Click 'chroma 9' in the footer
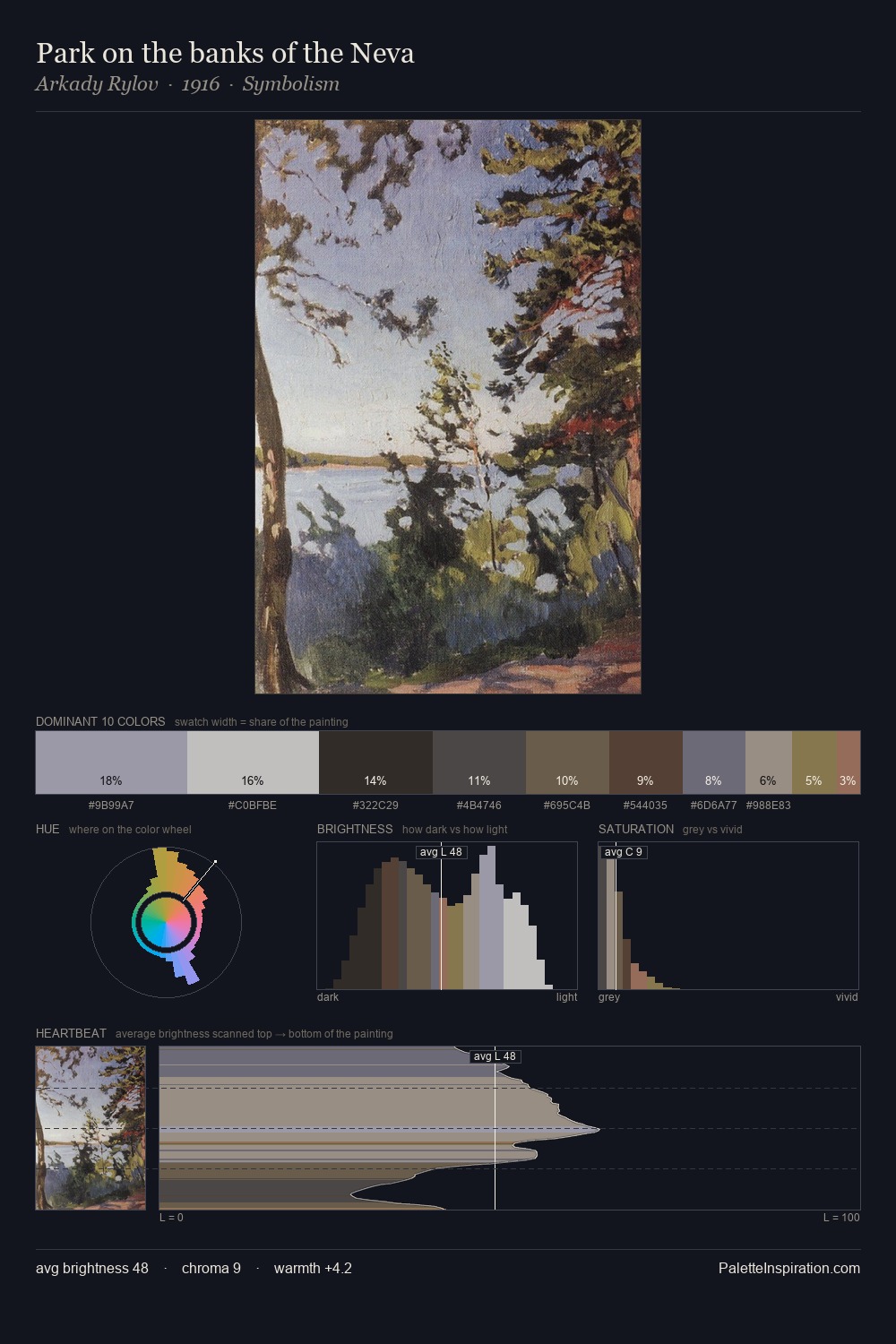 [x=211, y=1268]
